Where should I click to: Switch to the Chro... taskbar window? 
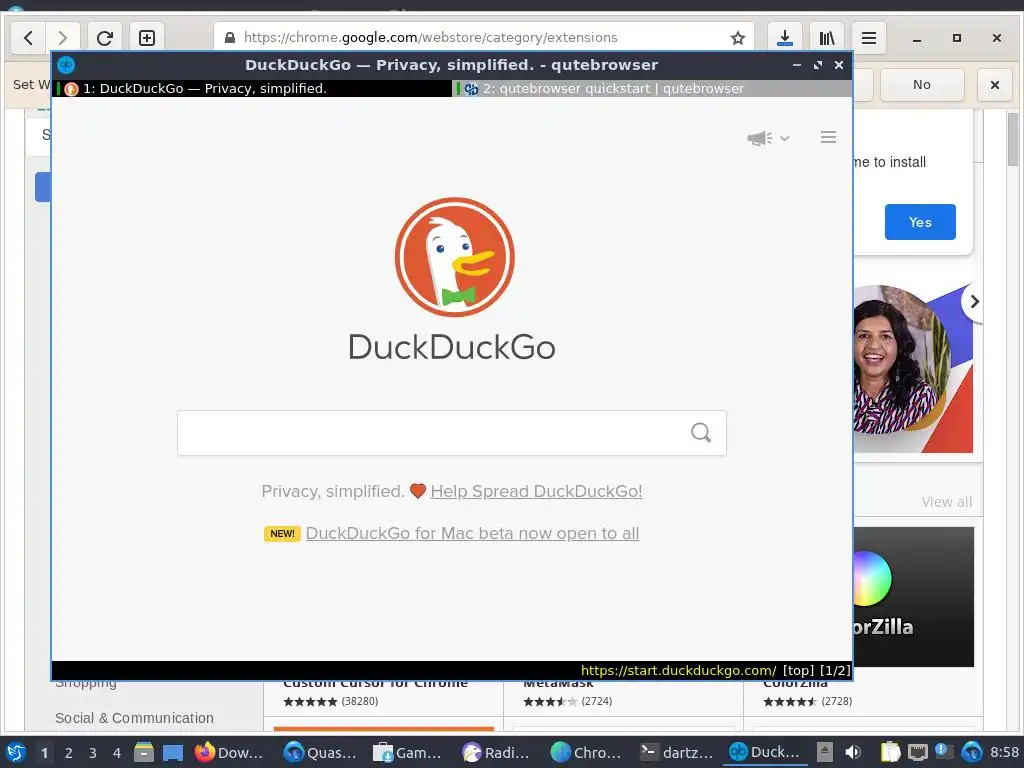pos(586,752)
